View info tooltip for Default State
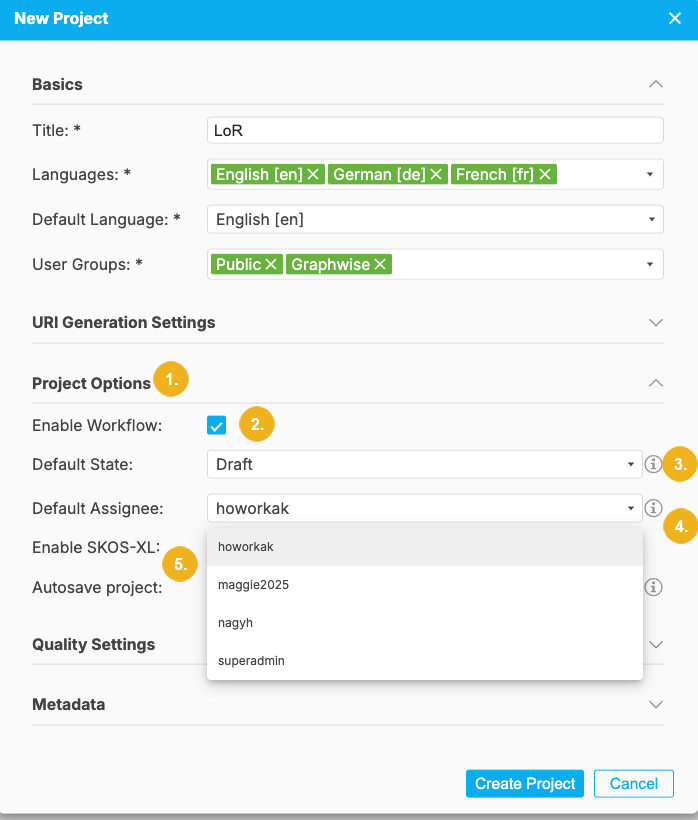Viewport: 698px width, 820px height. coord(653,464)
